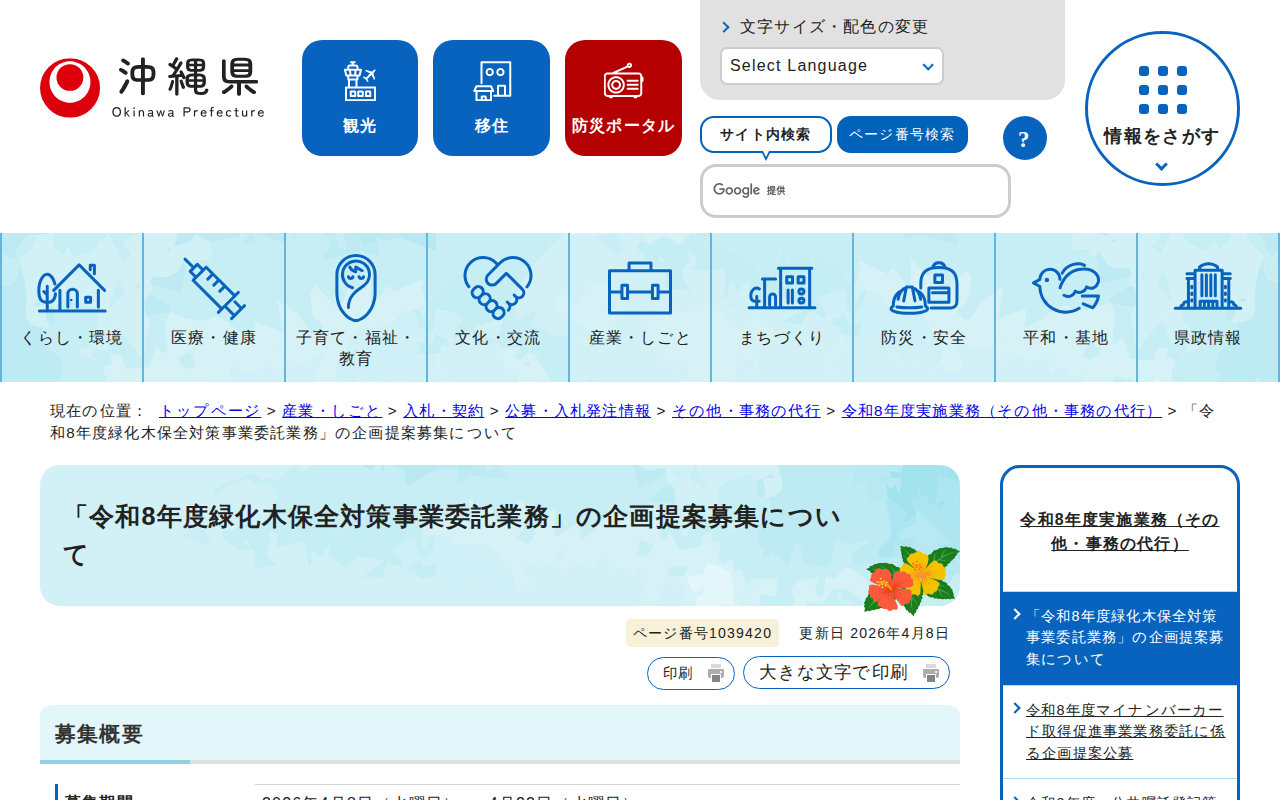The height and width of the screenshot is (800, 1280).
Task: Click the ページ番号1039420 label
Action: point(702,633)
